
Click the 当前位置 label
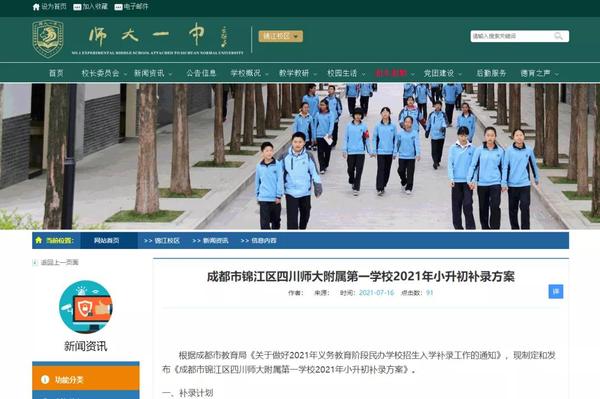click(60, 240)
